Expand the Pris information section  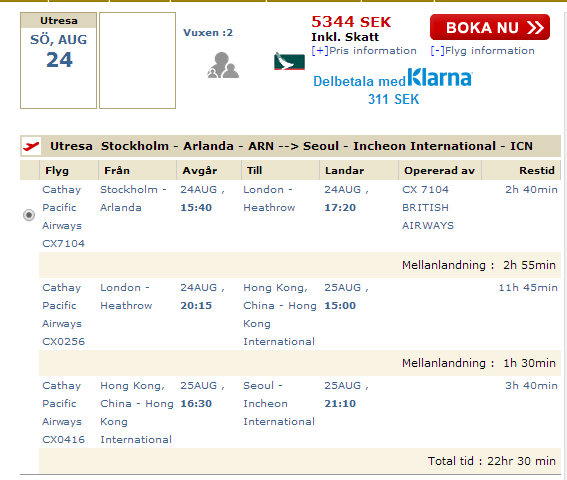point(364,51)
